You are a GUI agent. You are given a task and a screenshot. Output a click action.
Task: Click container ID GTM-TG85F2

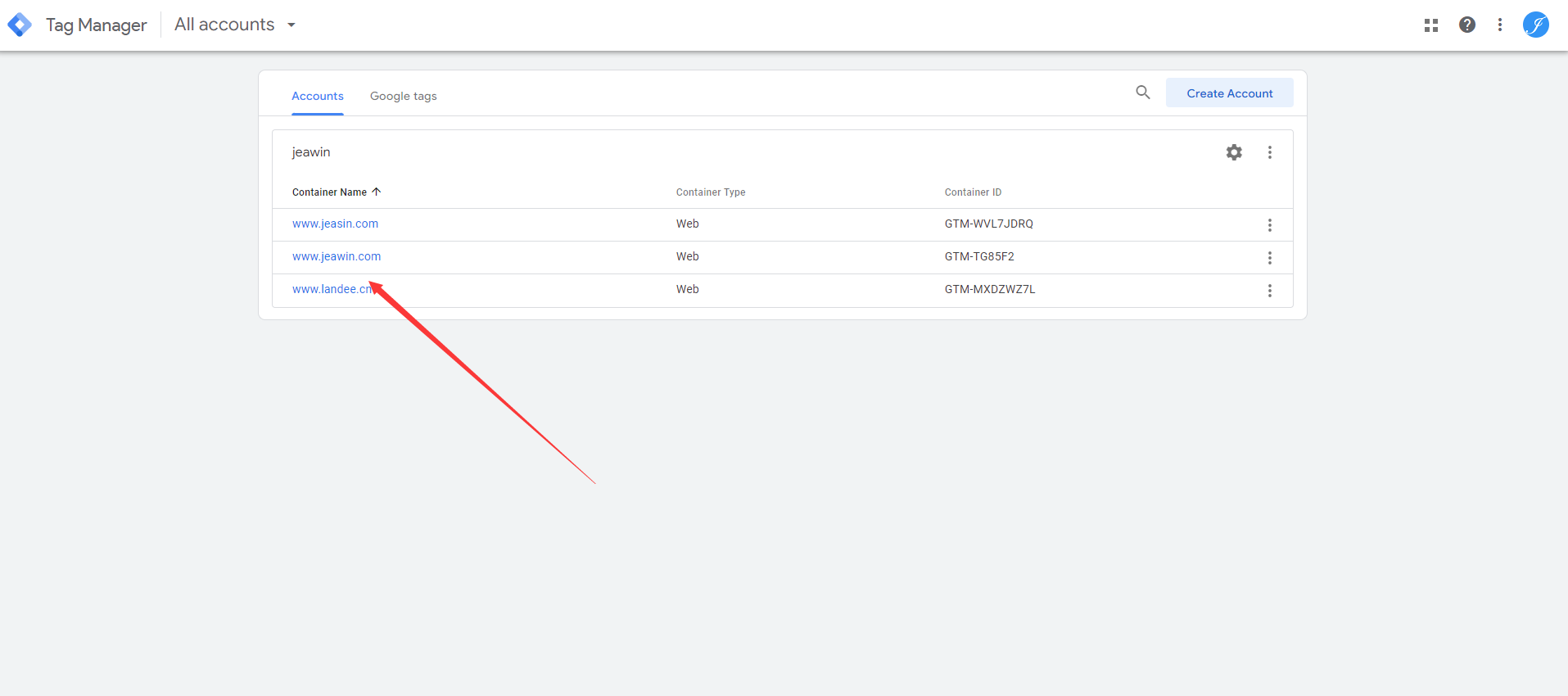(979, 256)
